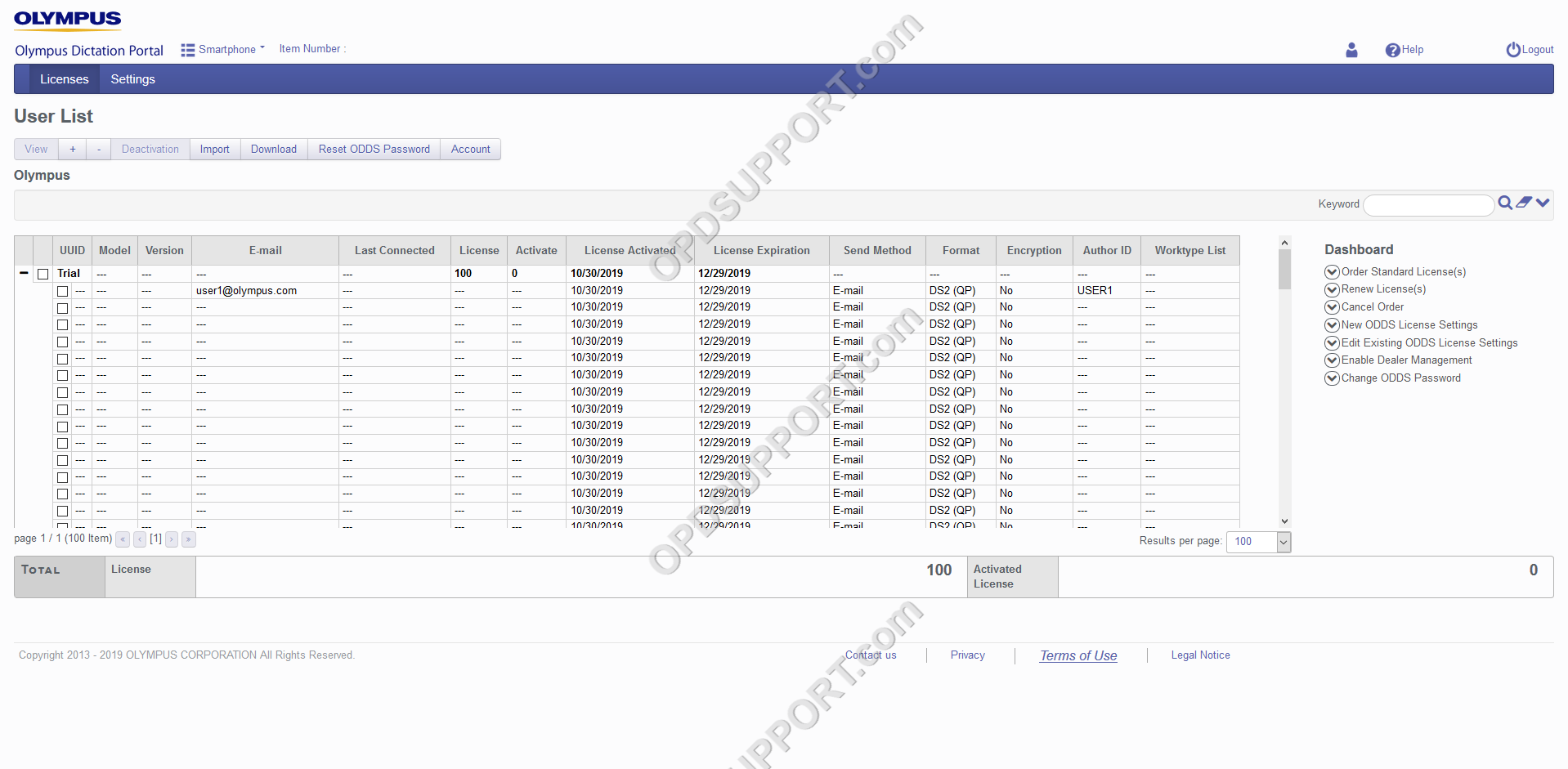Viewport: 1568px width, 769px height.
Task: Click the user profile icon
Action: (x=1351, y=50)
